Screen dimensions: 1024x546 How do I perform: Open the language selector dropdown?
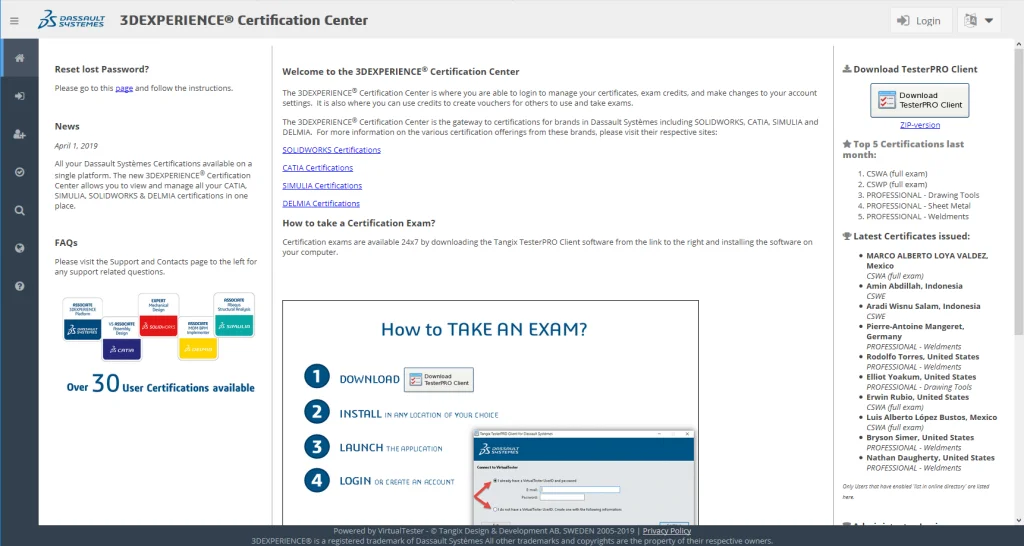[x=979, y=20]
